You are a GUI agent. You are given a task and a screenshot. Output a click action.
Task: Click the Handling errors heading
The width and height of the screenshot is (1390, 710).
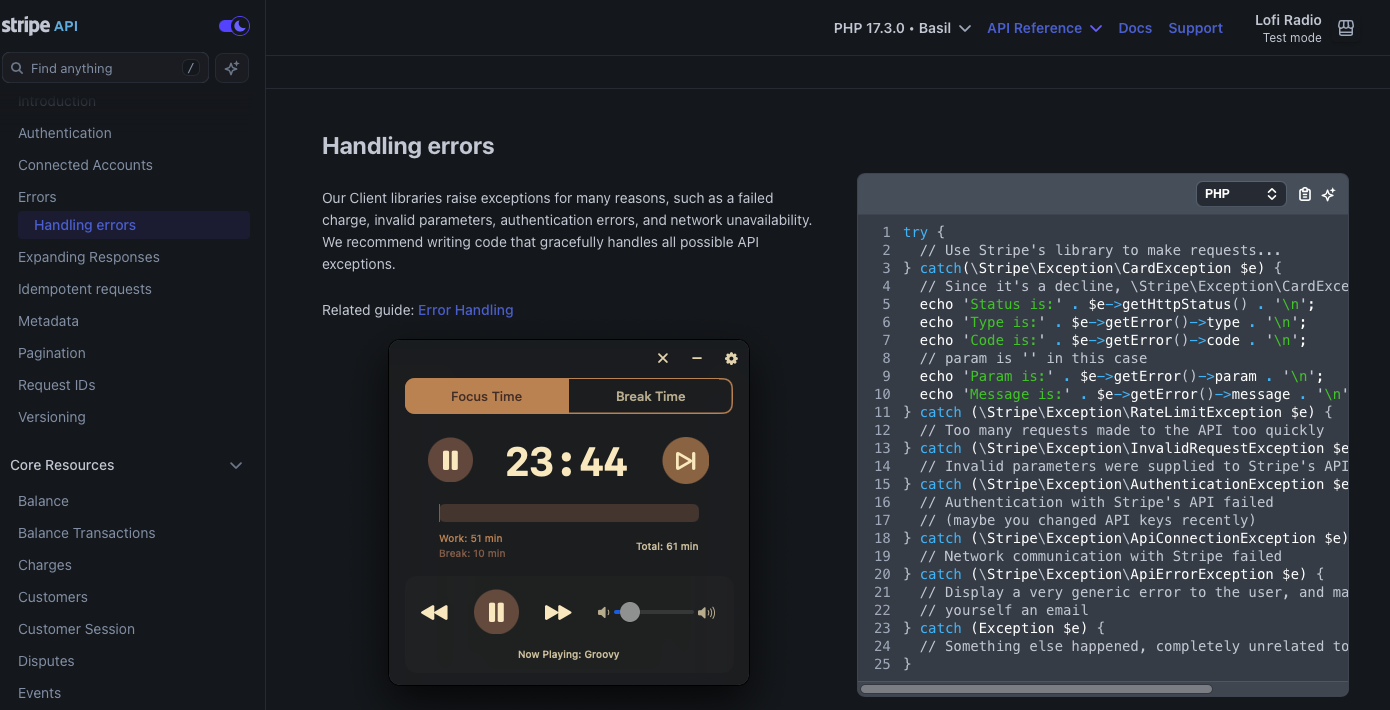click(408, 146)
